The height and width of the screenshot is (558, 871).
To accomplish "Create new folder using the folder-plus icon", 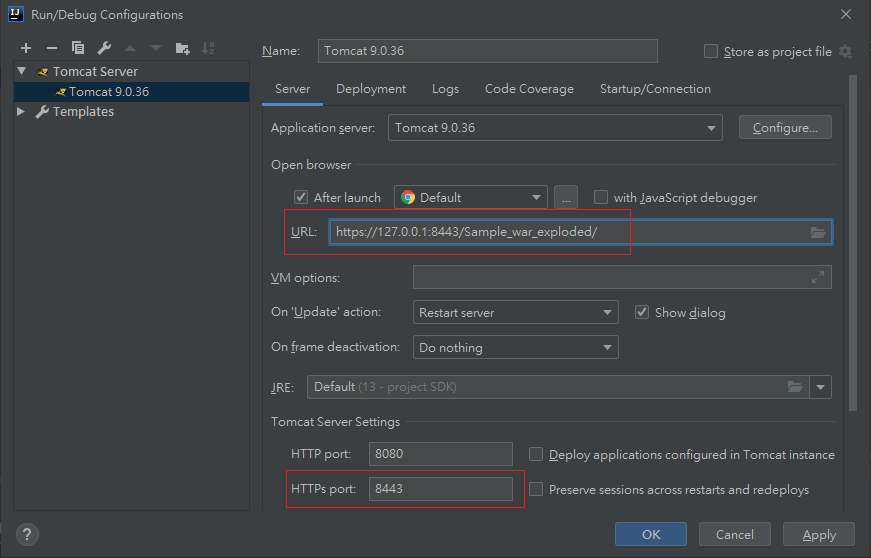I will (182, 48).
